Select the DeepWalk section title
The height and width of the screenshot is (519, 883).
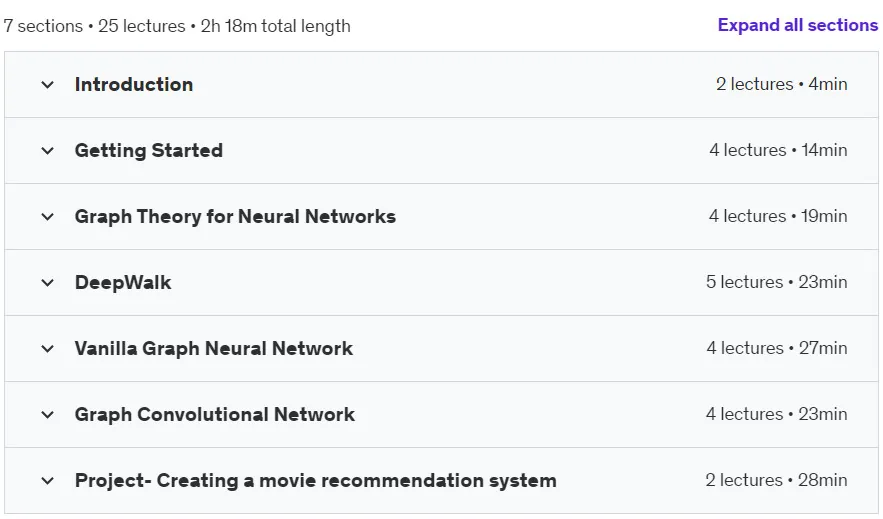123,283
